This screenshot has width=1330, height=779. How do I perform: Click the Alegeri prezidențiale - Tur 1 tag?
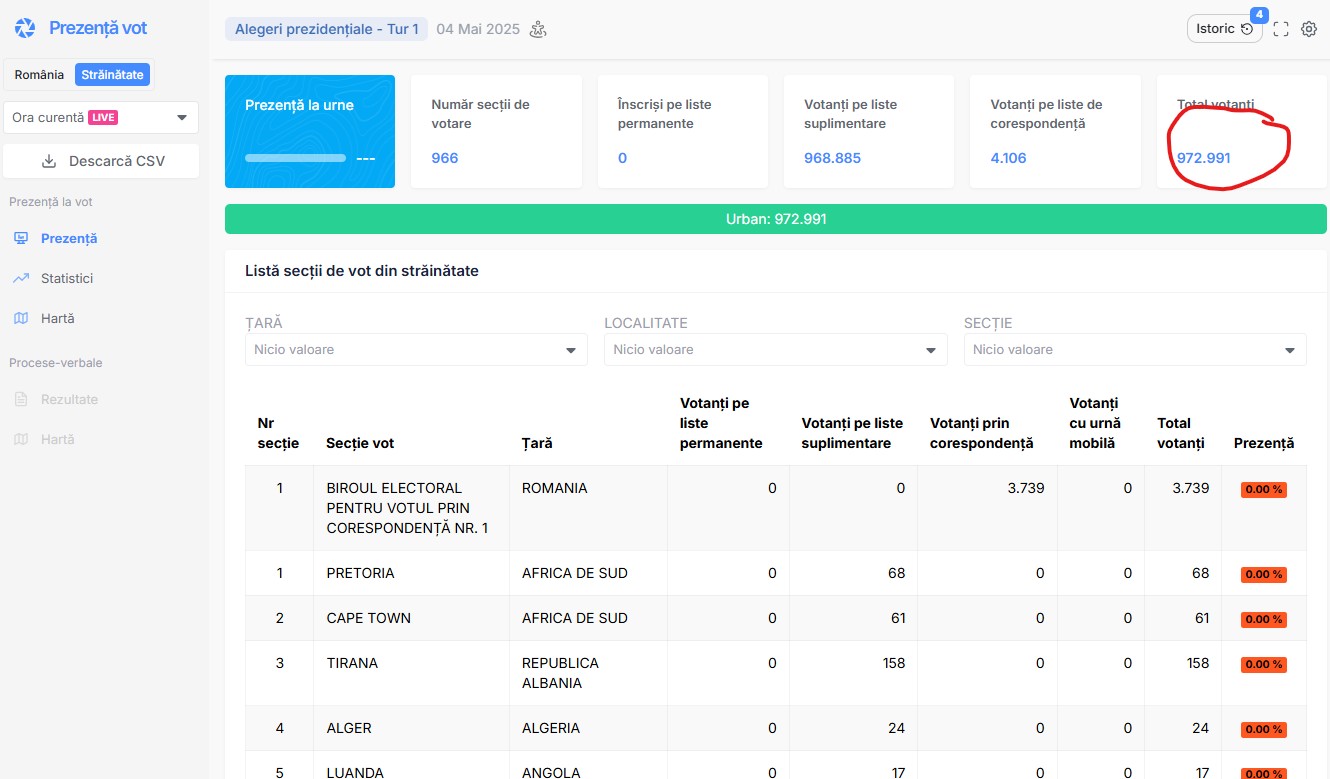(326, 29)
